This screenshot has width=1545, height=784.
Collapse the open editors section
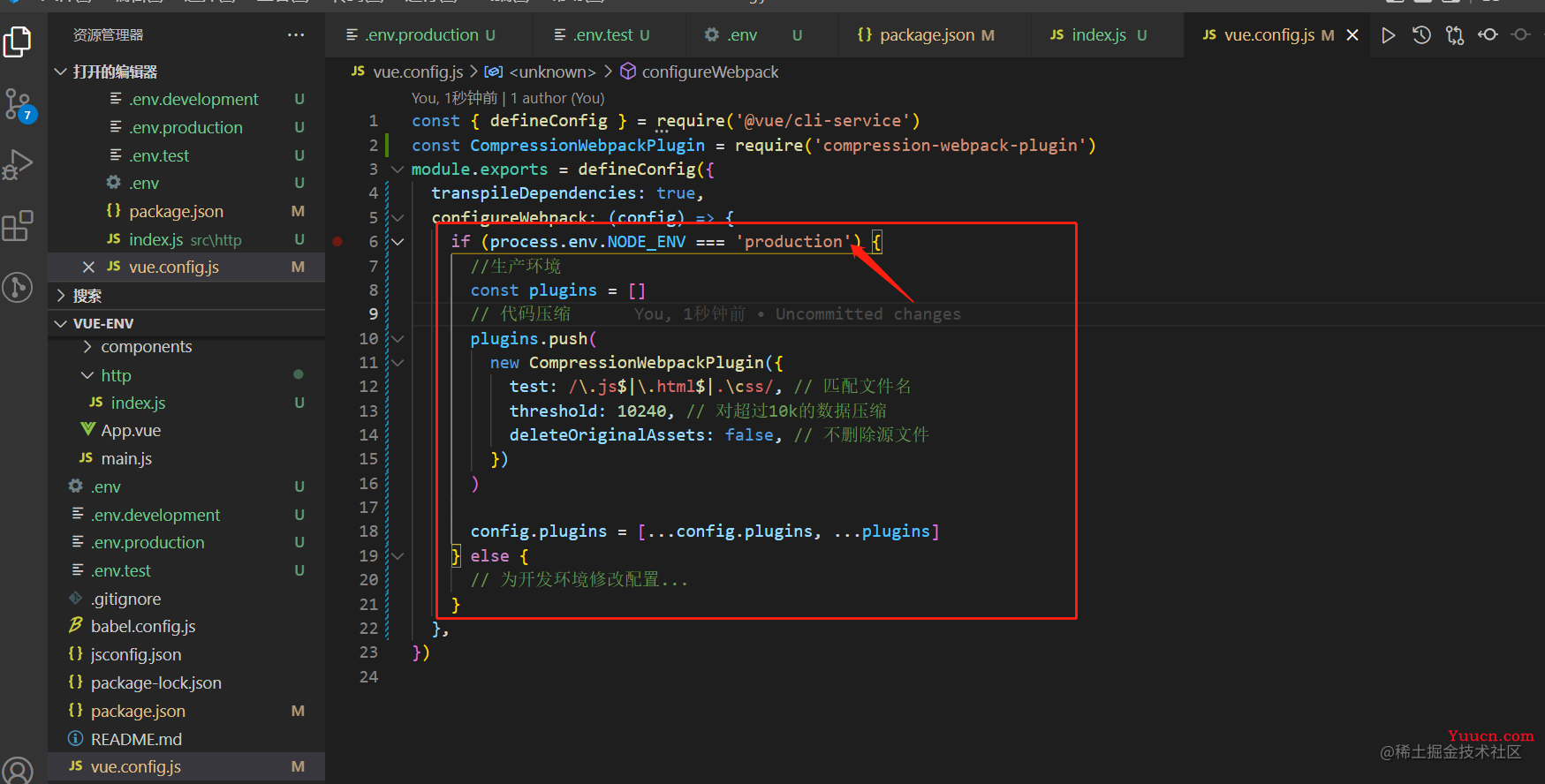(x=186, y=72)
